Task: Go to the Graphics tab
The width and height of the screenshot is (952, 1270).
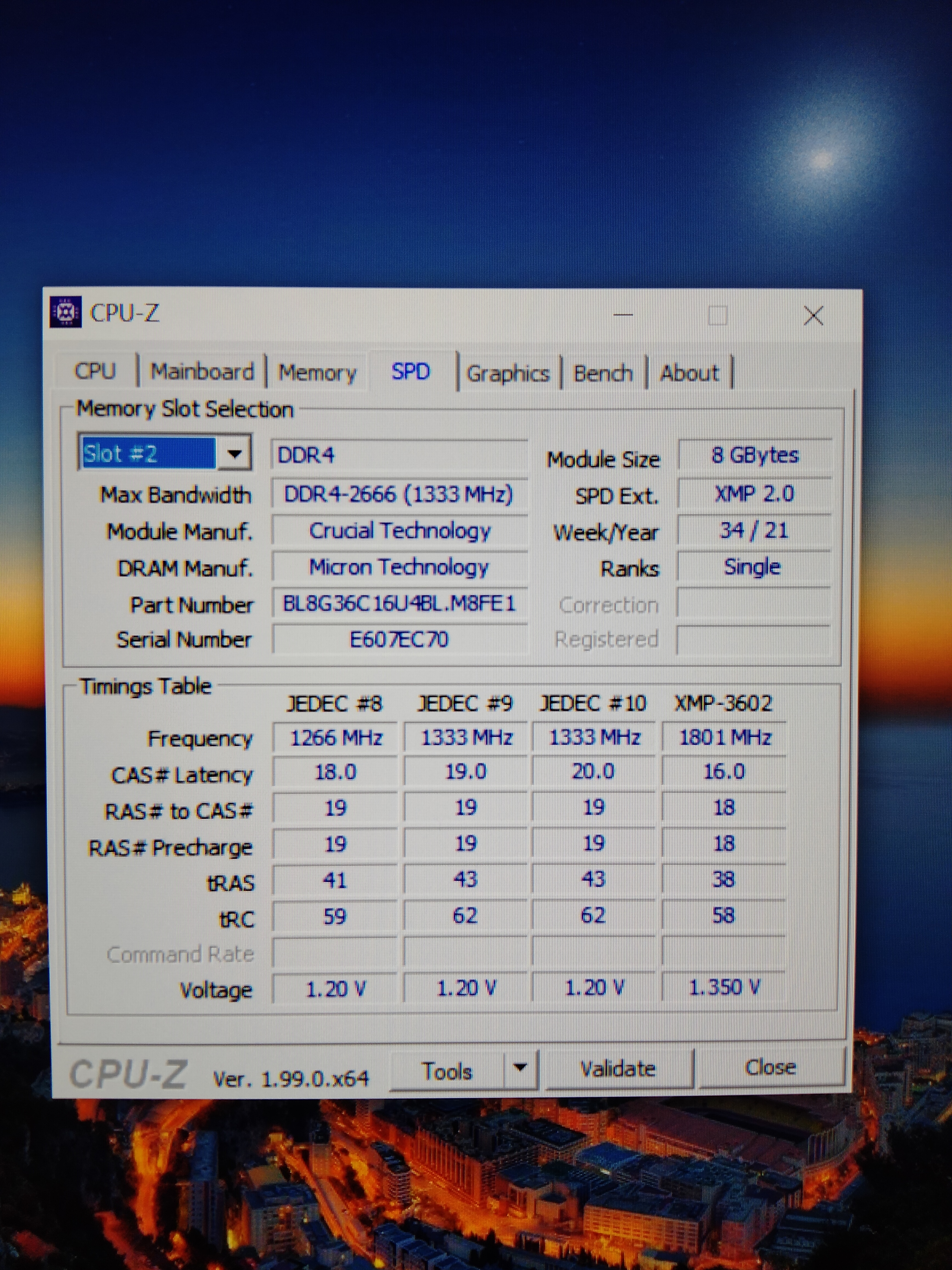Action: click(508, 374)
